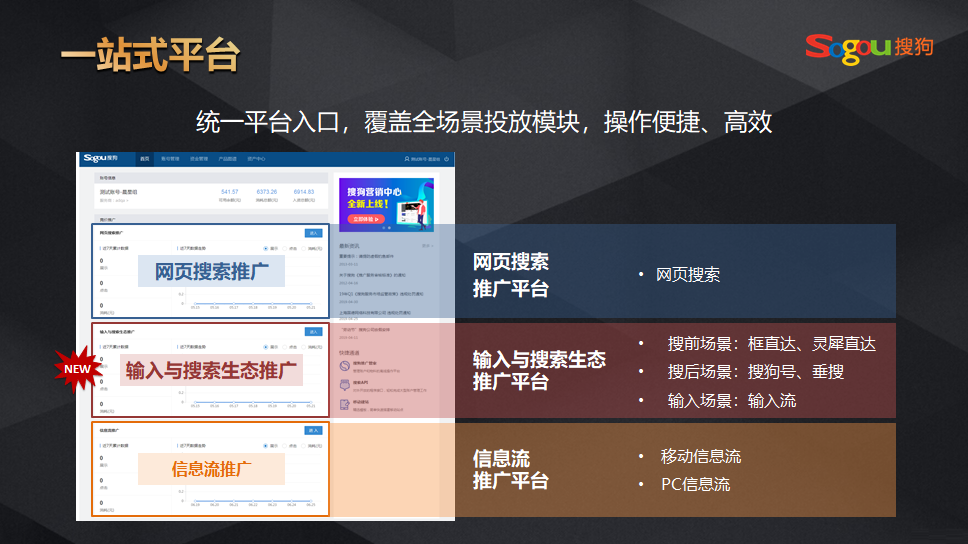Click the large 信息流推广 overlay label
Image resolution: width=968 pixels, height=544 pixels.
(x=211, y=469)
